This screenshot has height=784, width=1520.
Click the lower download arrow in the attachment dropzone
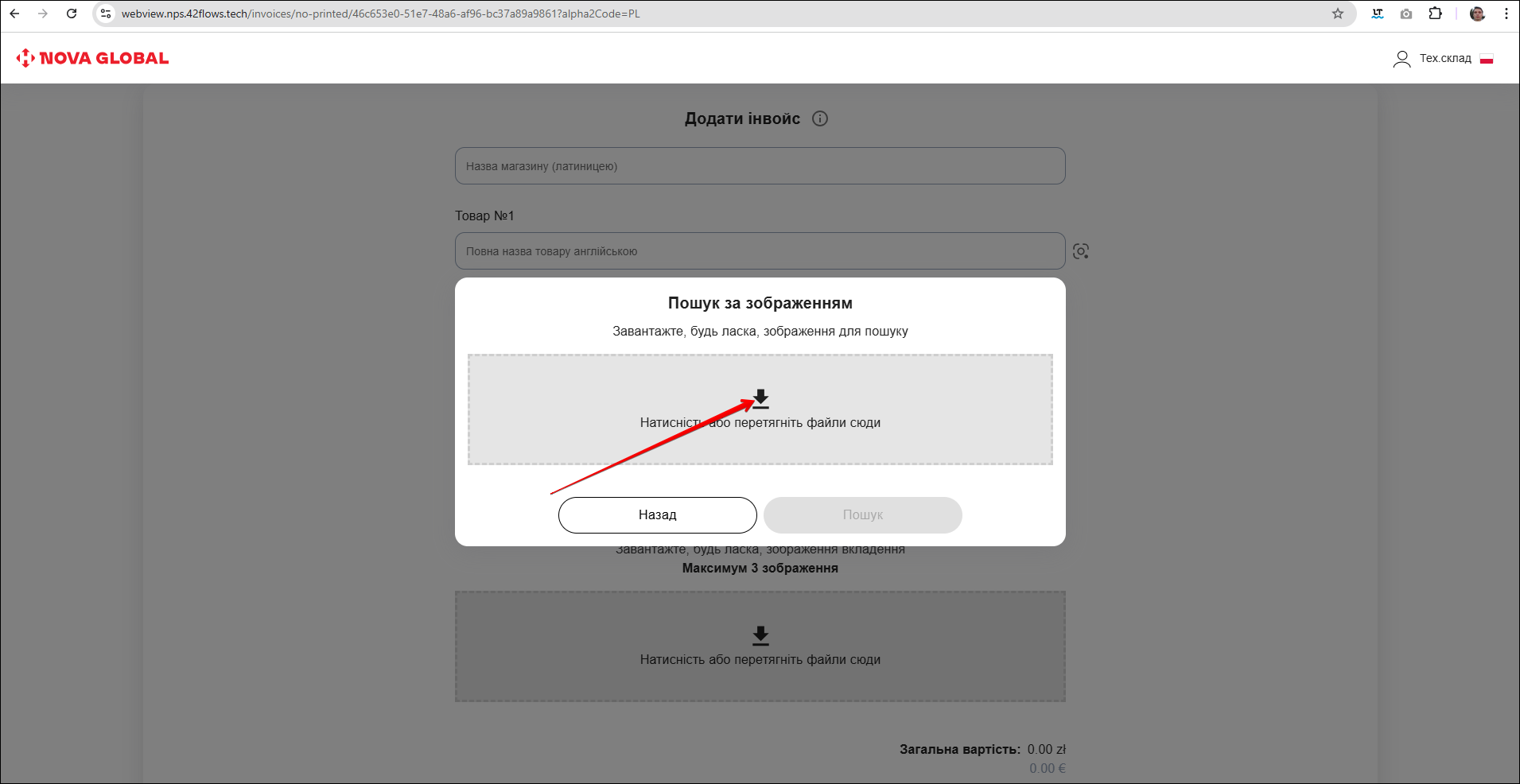(760, 635)
